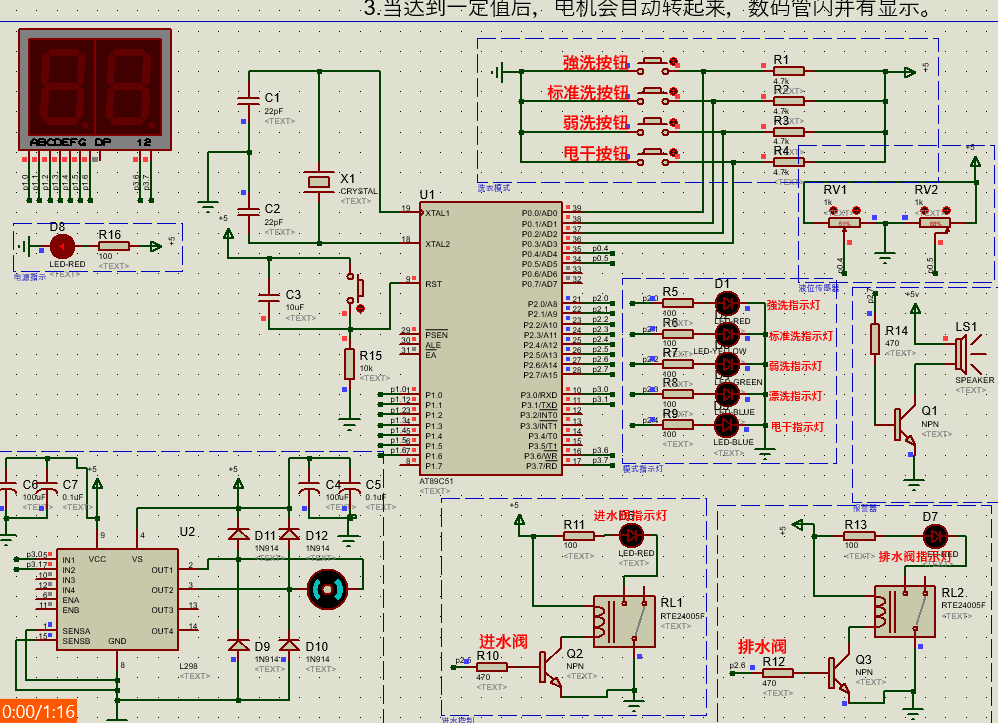Select the U2 L298 motor driver

[117, 600]
